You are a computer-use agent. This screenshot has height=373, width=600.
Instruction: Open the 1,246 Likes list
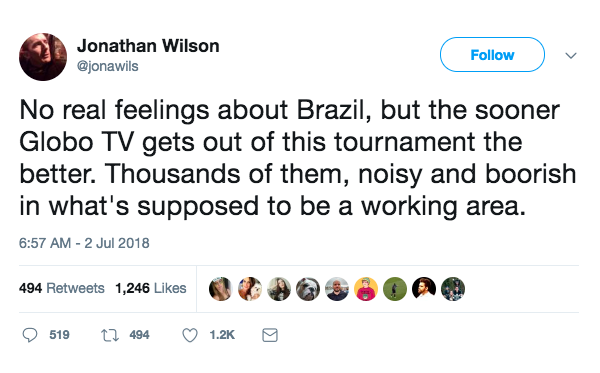pos(151,288)
